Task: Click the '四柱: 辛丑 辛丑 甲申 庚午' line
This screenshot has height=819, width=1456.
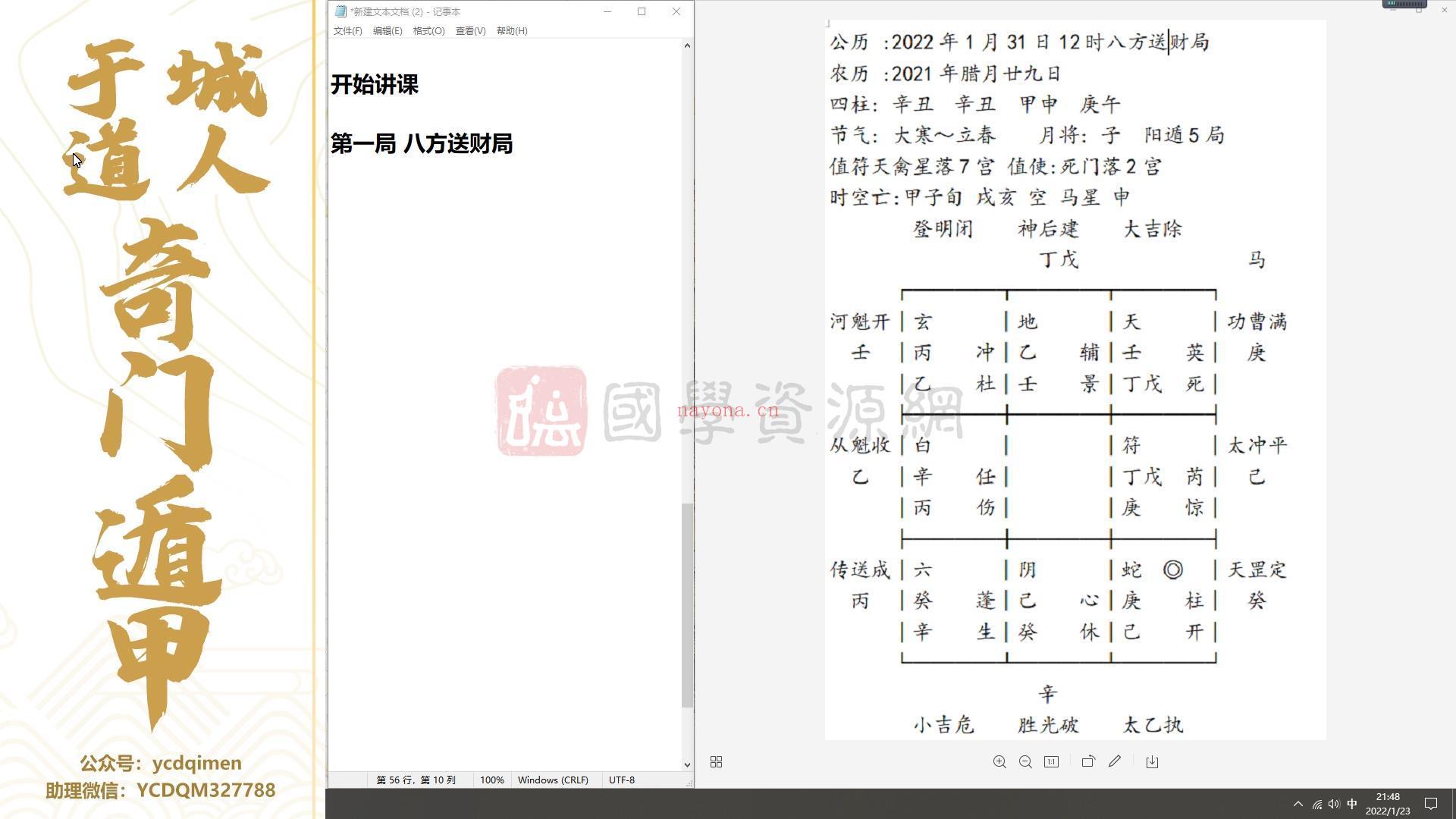Action: [975, 104]
